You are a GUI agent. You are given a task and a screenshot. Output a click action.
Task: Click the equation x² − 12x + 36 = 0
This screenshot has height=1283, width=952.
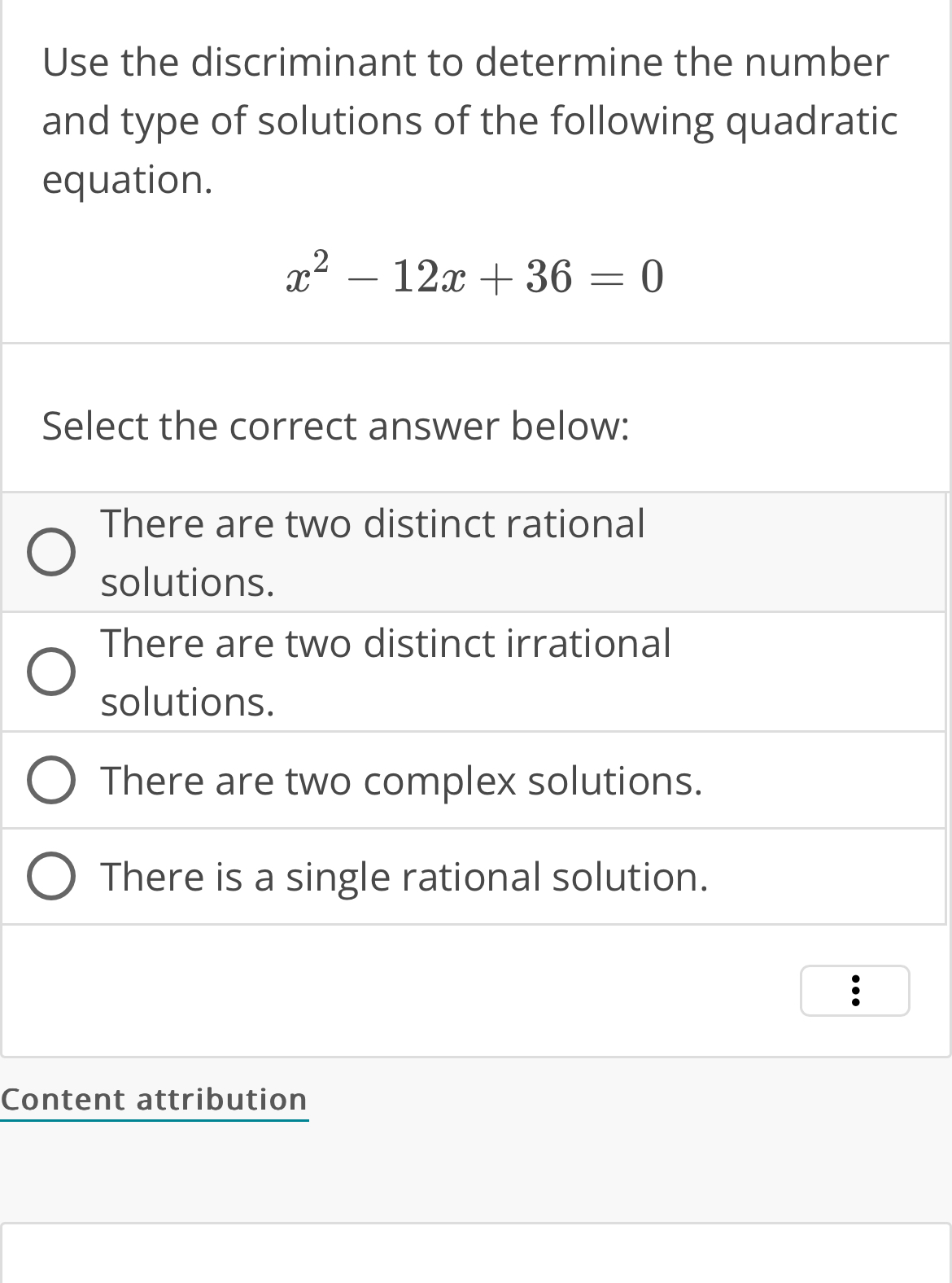coord(474,277)
